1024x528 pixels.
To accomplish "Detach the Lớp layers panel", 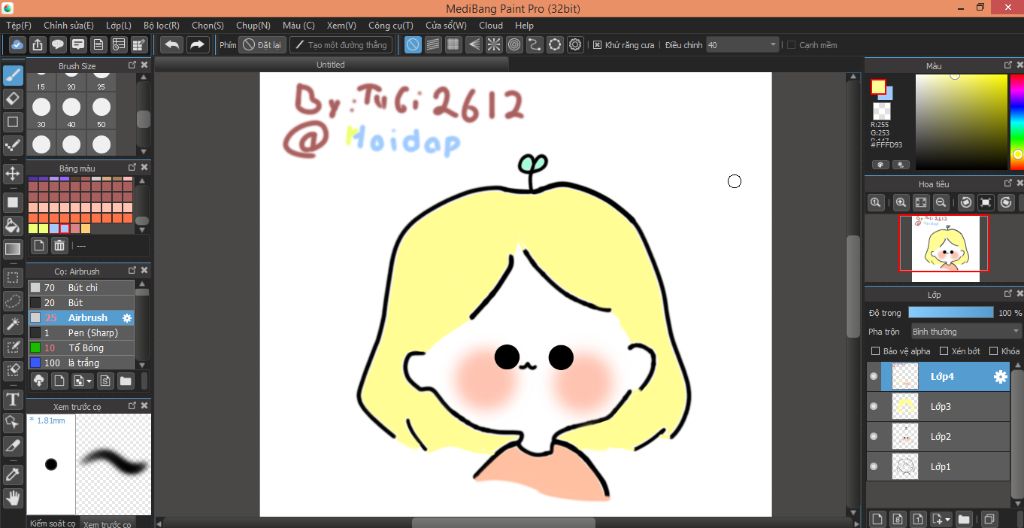I will 1007,295.
